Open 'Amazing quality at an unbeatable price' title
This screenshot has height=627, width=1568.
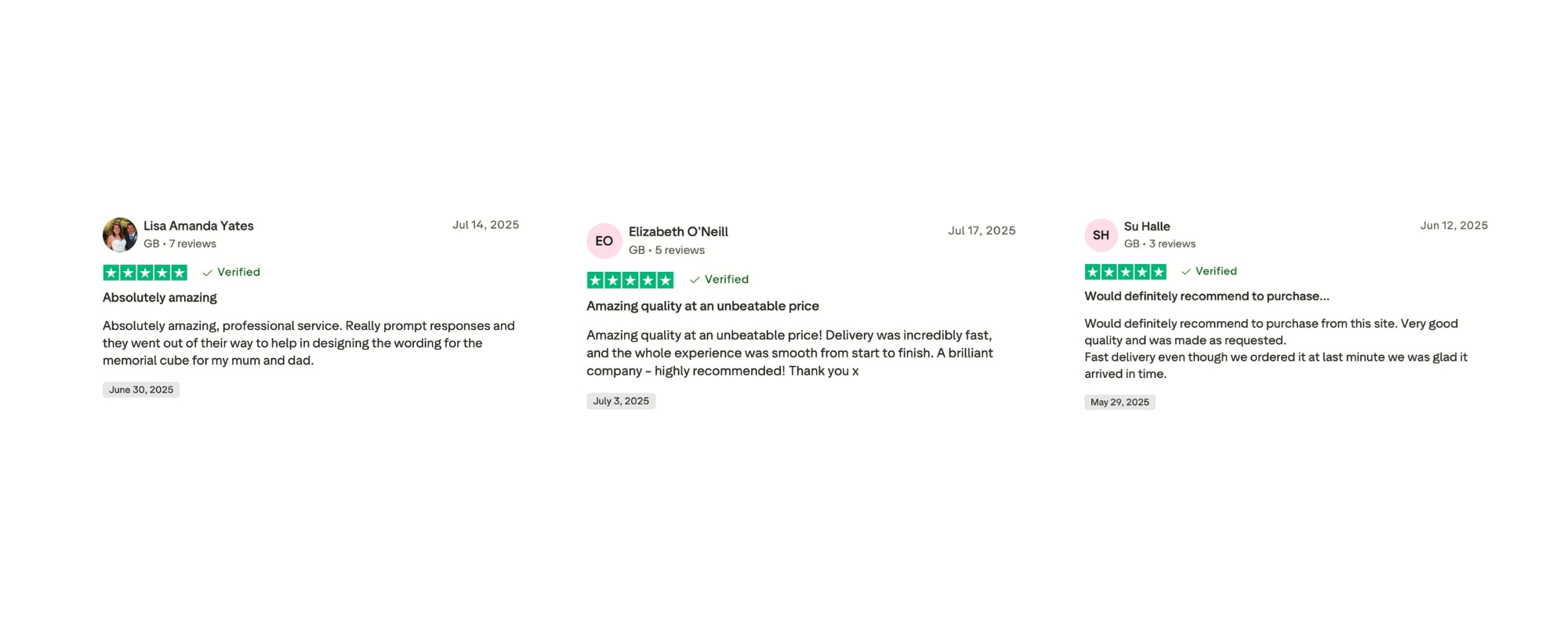pyautogui.click(x=702, y=306)
